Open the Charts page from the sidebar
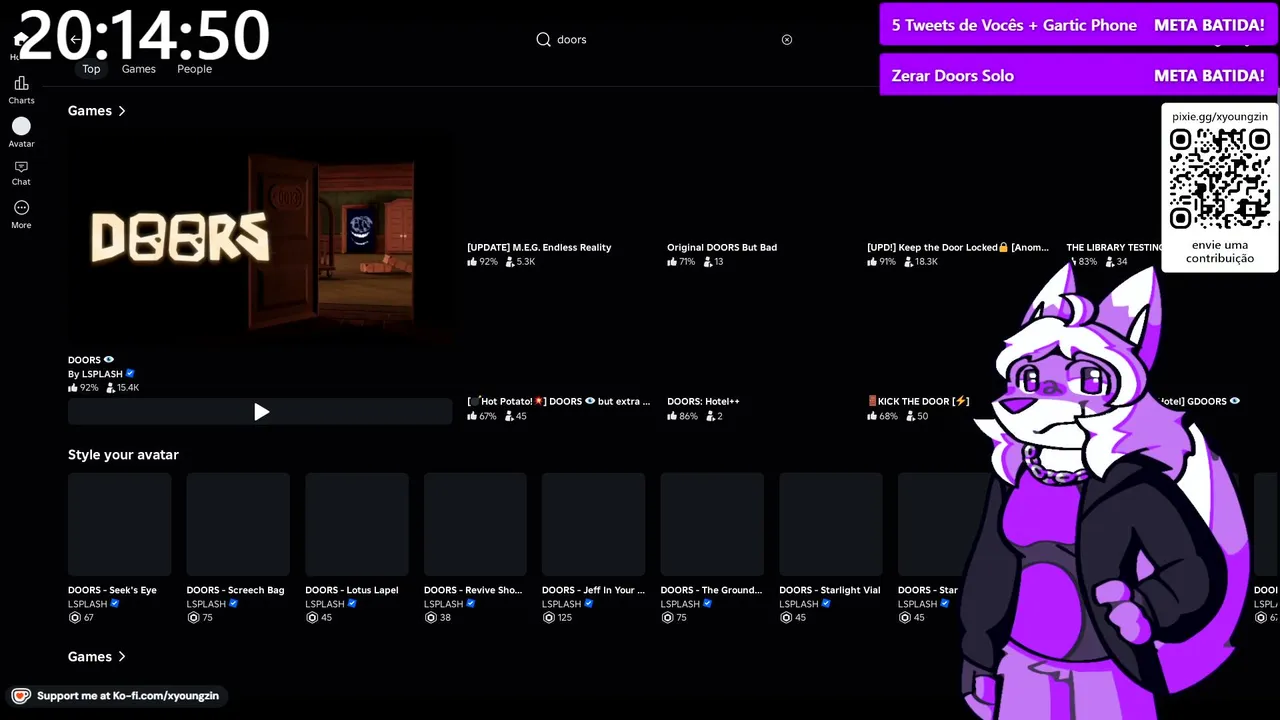The image size is (1280, 720). pos(21,90)
